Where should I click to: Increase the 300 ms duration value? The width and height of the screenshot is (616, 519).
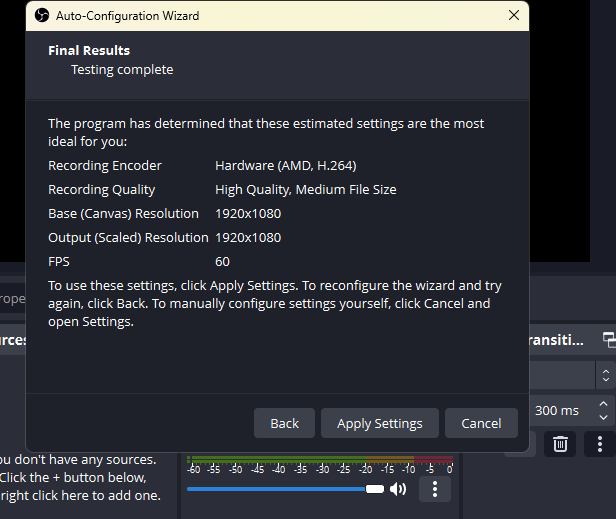click(603, 404)
